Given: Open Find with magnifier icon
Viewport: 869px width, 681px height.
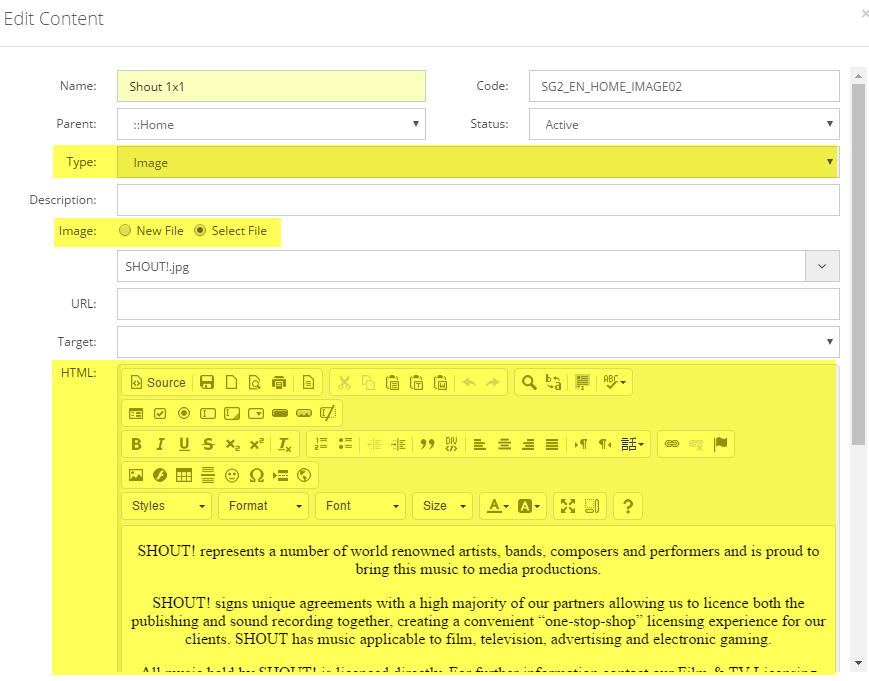Looking at the screenshot, I should coord(529,382).
